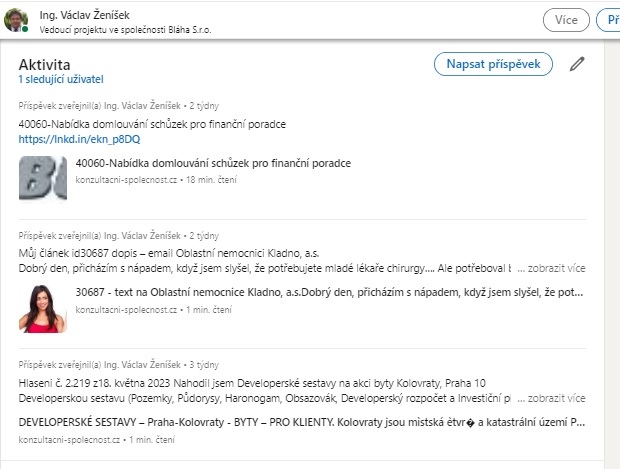Open the woman in red article thumbnail
Image resolution: width=620 pixels, height=469 pixels.
[43, 308]
